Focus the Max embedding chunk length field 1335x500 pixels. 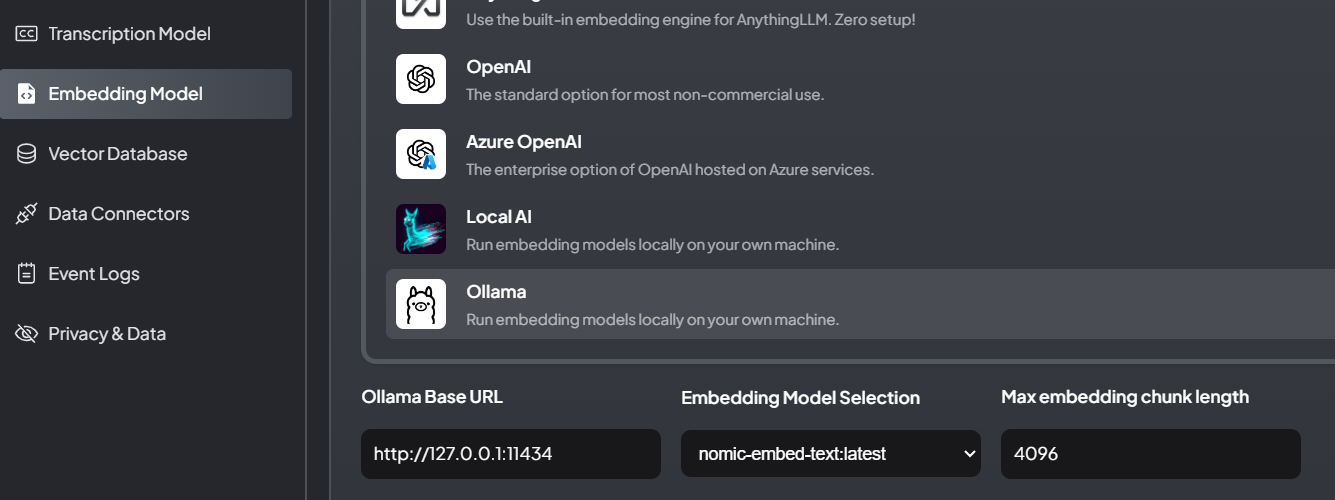(1150, 454)
